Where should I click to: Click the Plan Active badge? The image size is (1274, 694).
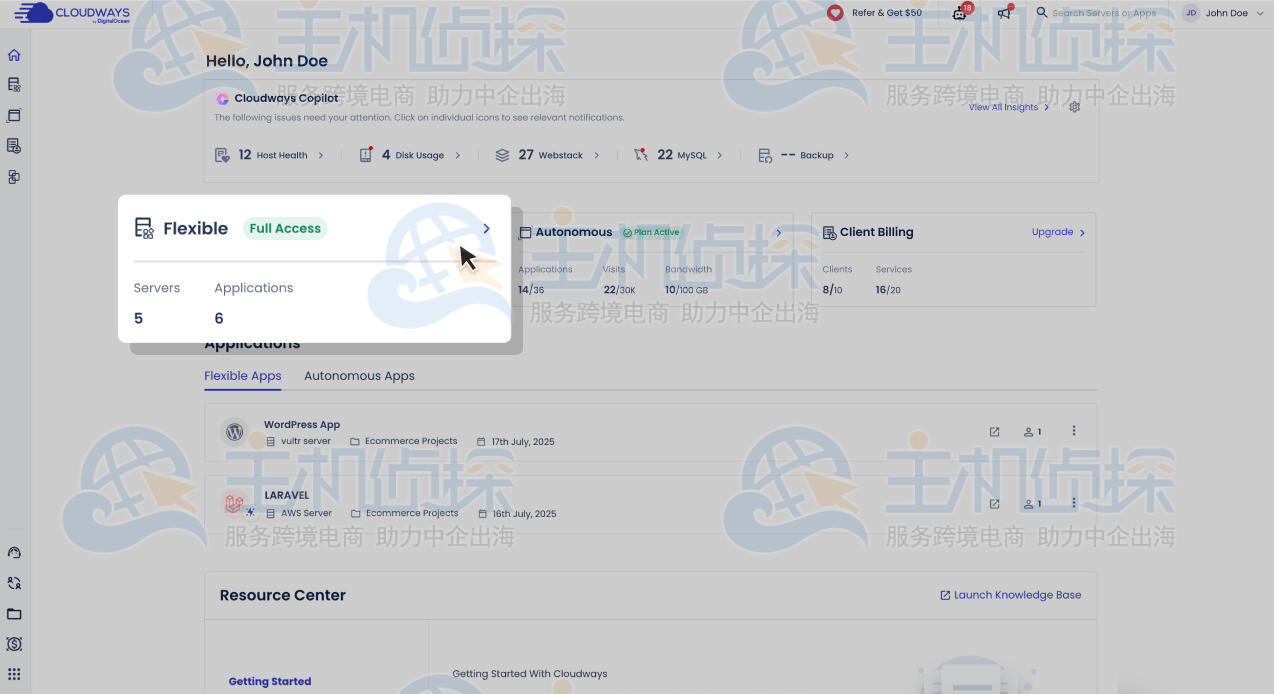tap(651, 232)
